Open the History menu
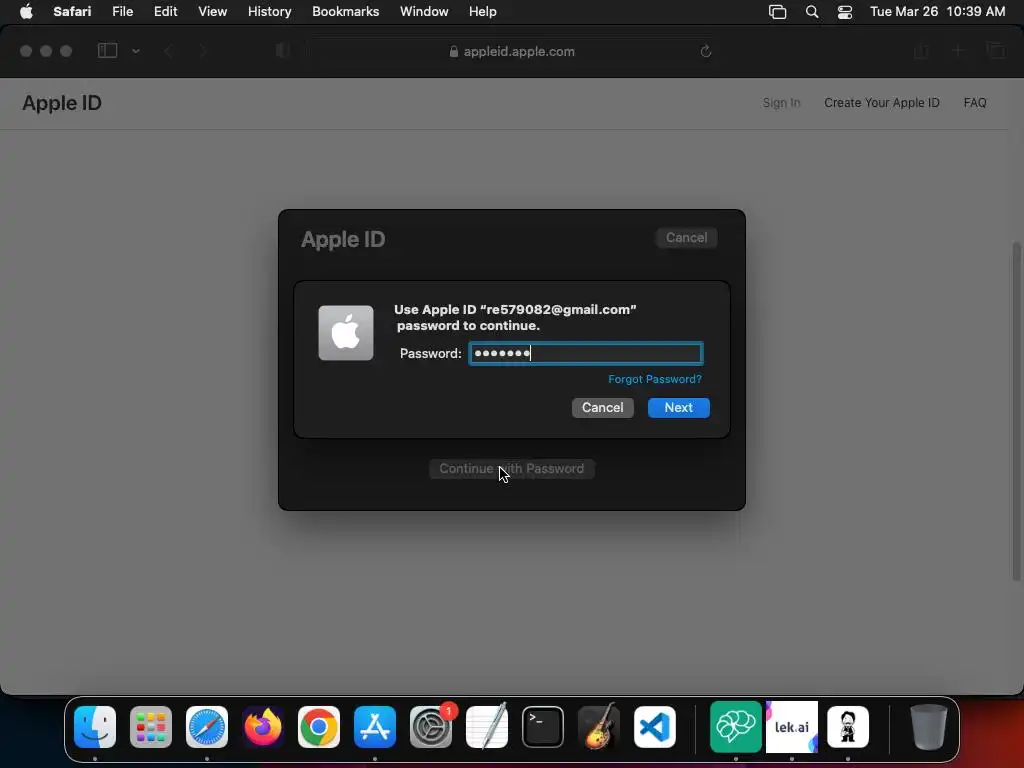1024x768 pixels. click(269, 12)
